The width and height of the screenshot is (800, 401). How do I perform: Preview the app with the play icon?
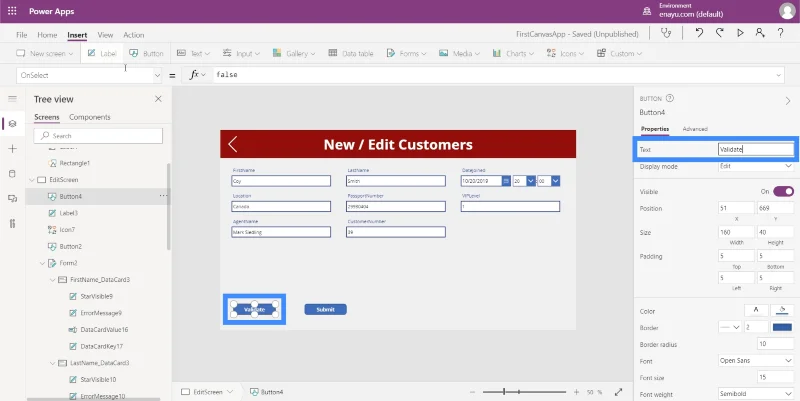(x=740, y=33)
